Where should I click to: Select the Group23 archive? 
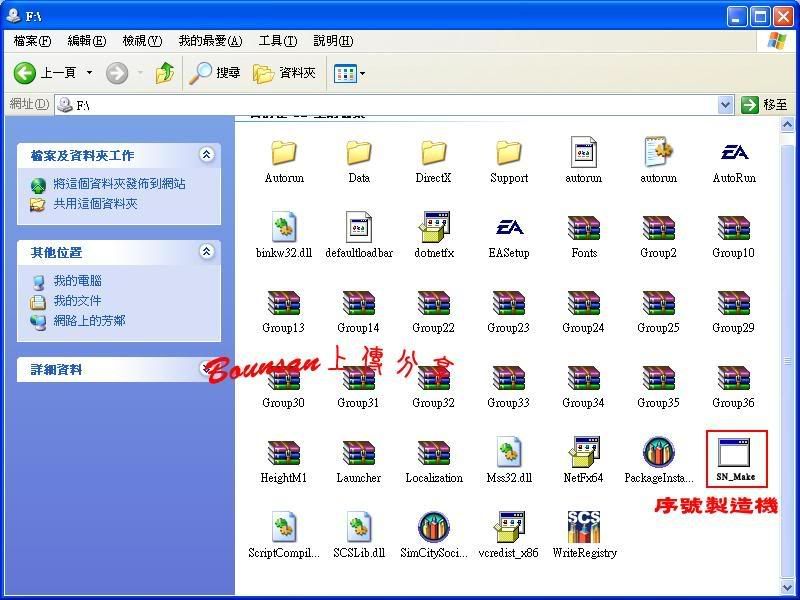click(509, 311)
